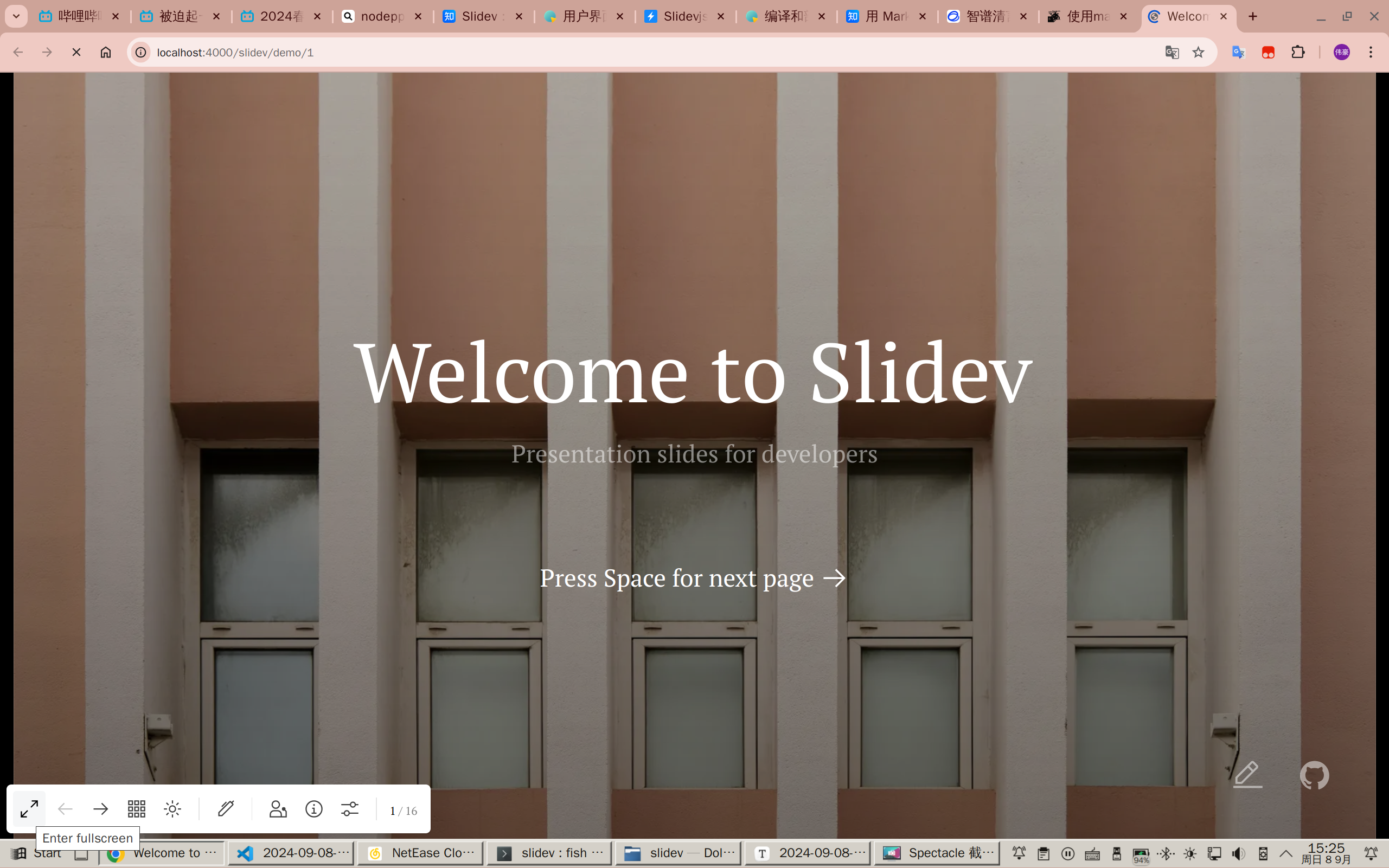Open slidev fish terminal in taskbar
This screenshot has height=868, width=1389.
coord(549,853)
